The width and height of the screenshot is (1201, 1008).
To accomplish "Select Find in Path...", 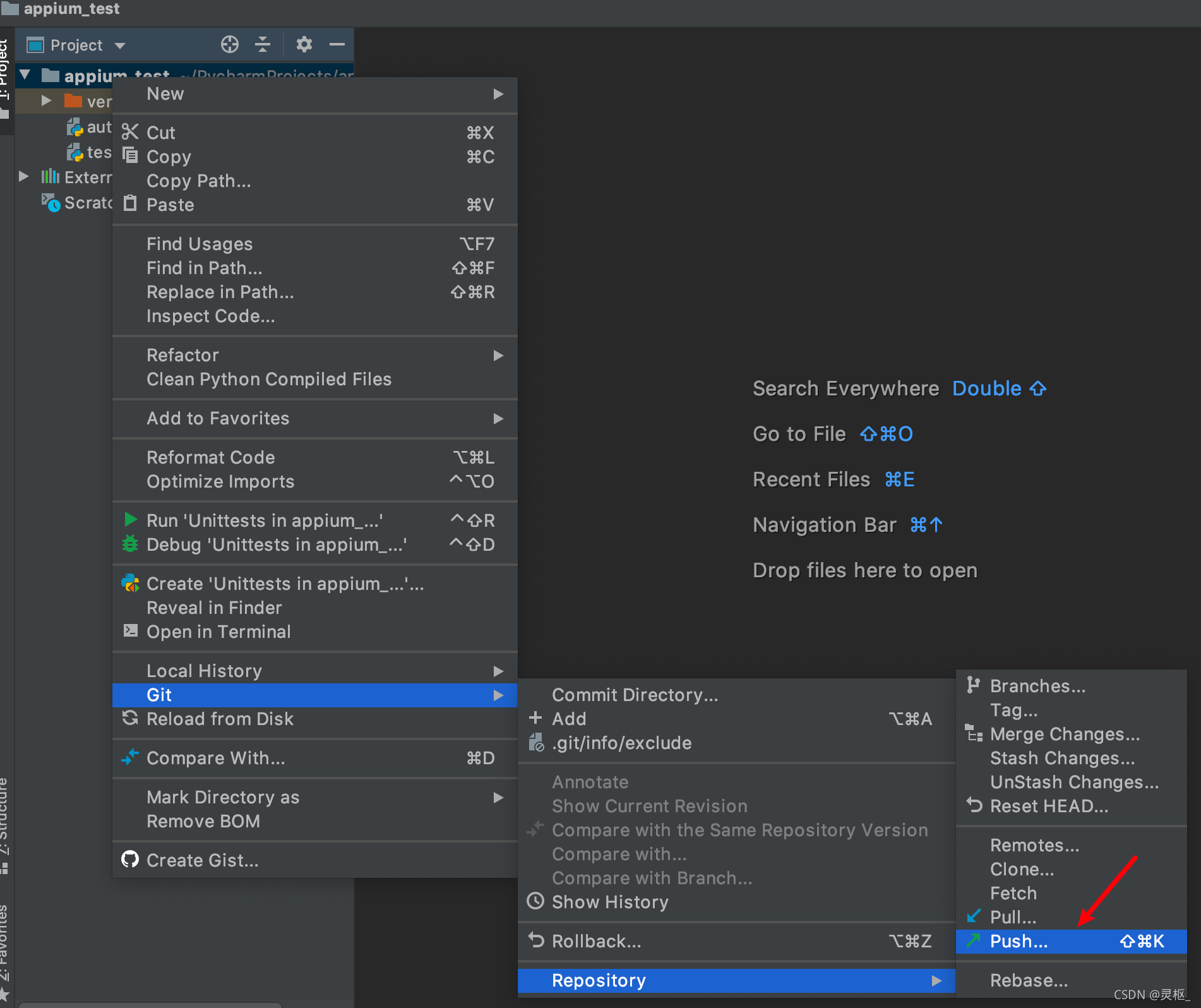I will [x=315, y=268].
